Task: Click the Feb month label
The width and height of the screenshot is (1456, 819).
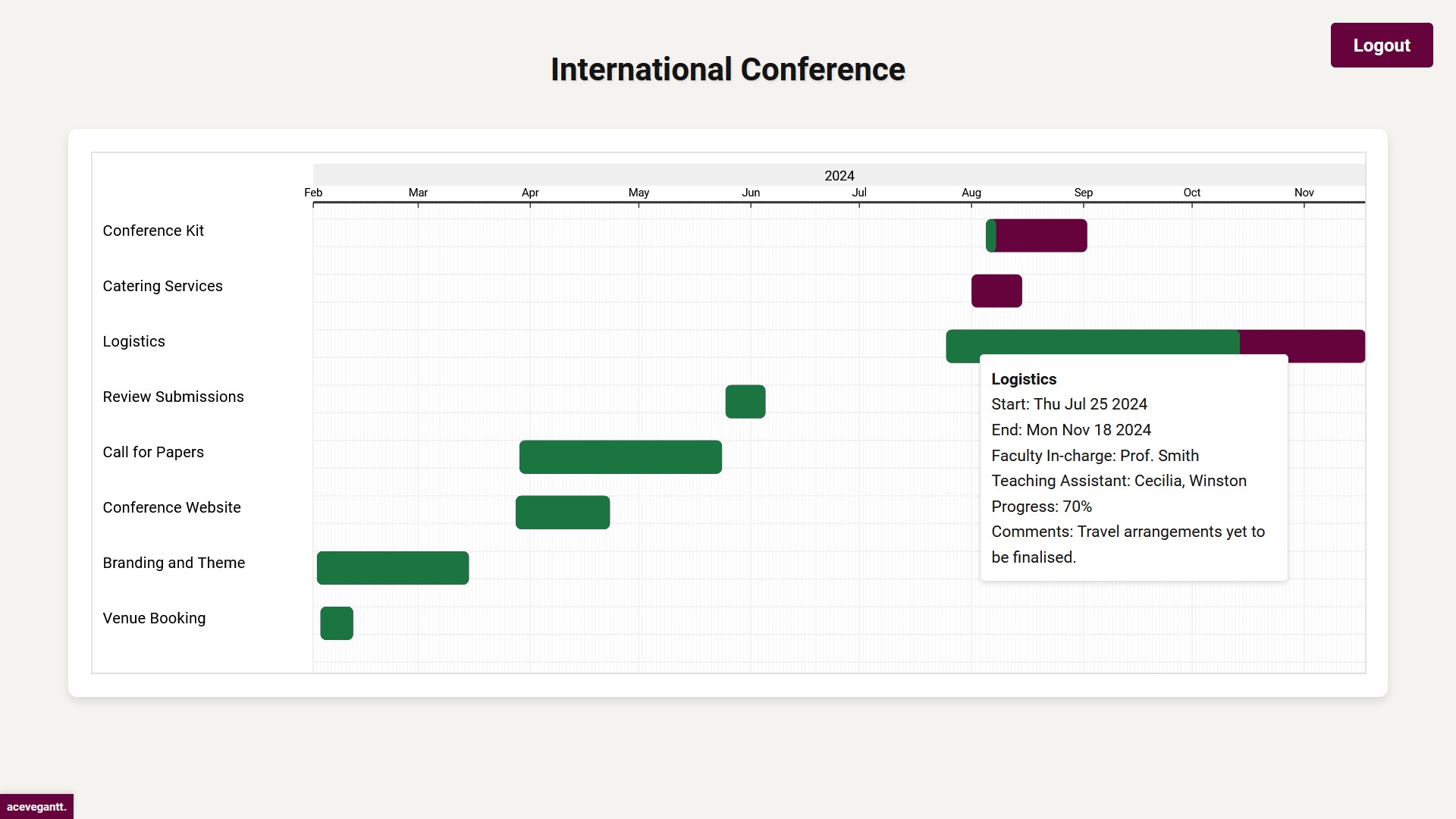Action: coord(313,193)
